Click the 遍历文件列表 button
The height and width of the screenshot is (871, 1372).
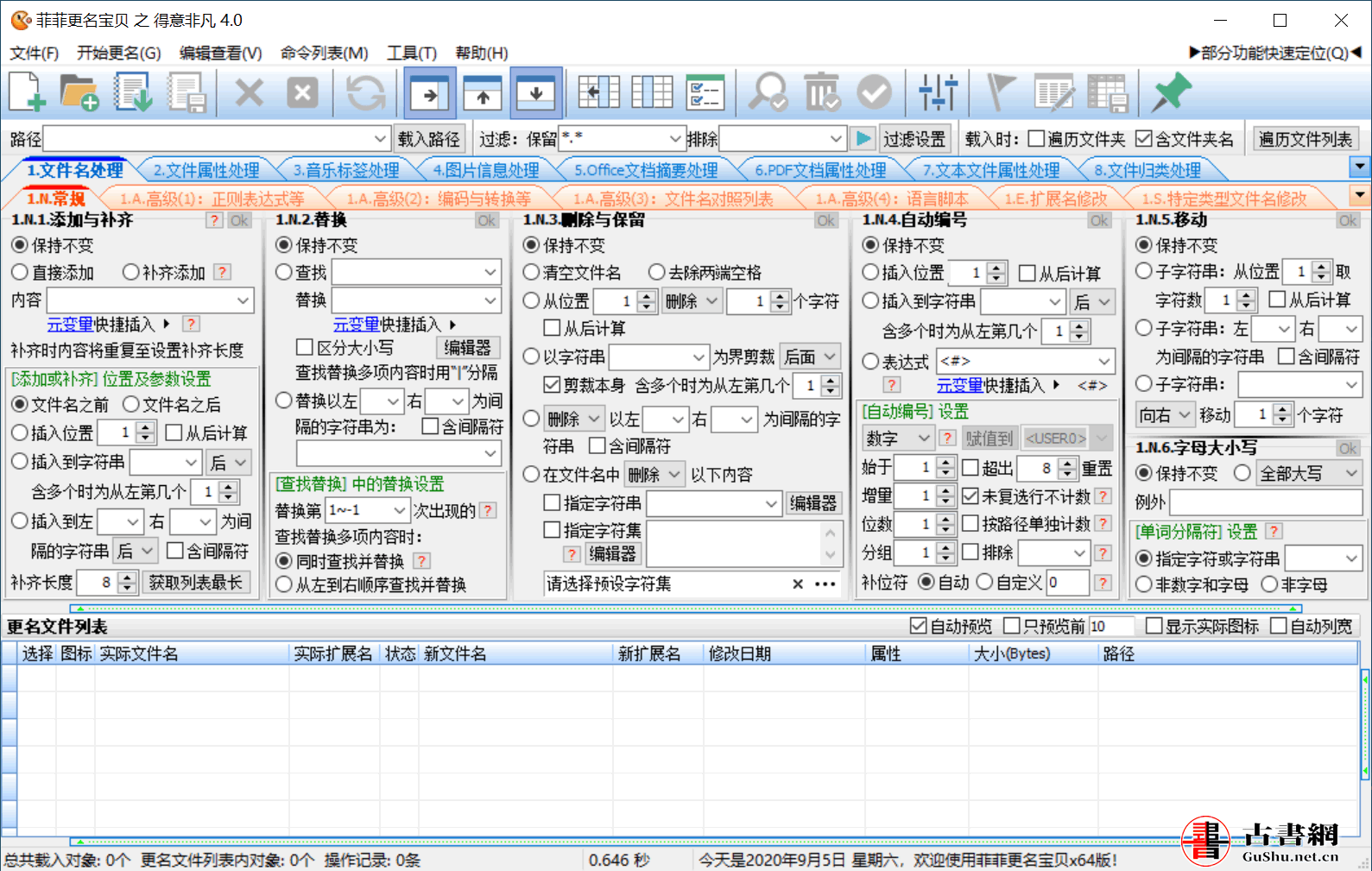(1305, 139)
